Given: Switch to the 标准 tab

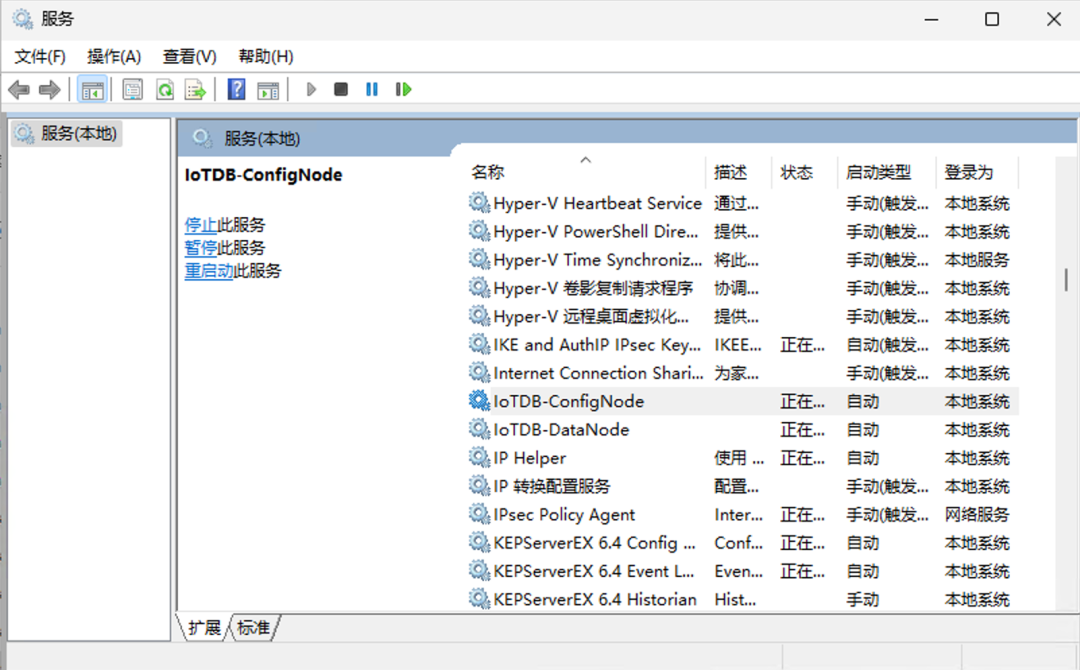Looking at the screenshot, I should pos(253,627).
